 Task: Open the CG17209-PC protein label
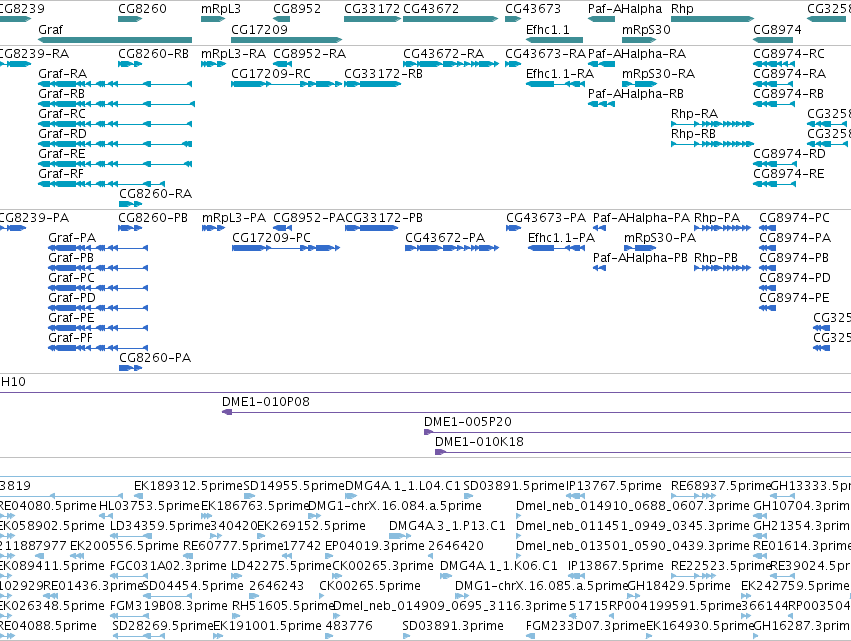271,238
